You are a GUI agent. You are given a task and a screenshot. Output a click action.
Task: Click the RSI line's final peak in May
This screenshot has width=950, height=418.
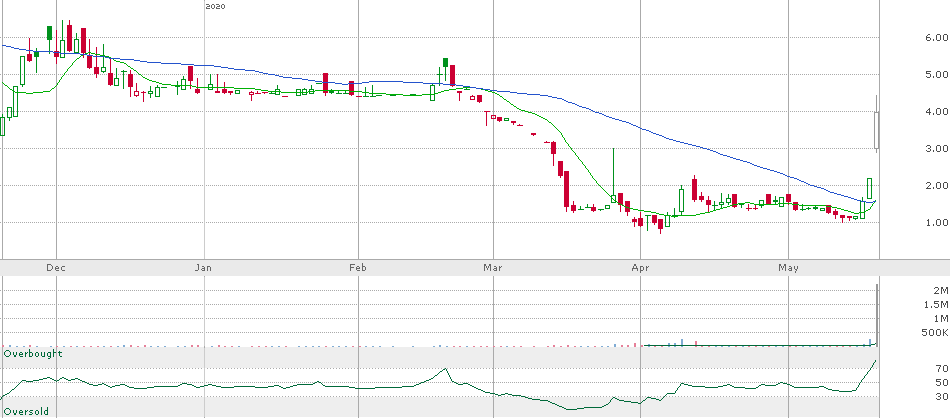[875, 361]
